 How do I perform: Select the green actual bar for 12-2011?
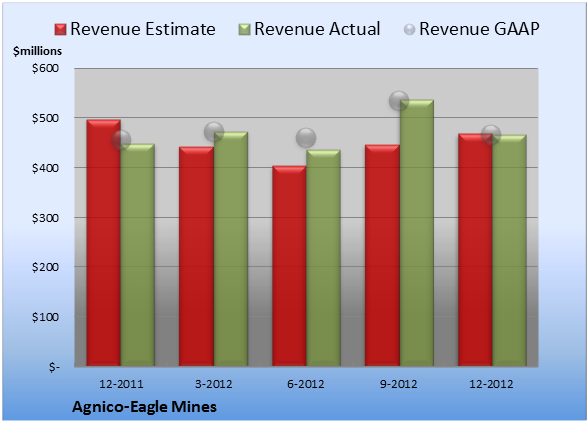pyautogui.click(x=138, y=255)
